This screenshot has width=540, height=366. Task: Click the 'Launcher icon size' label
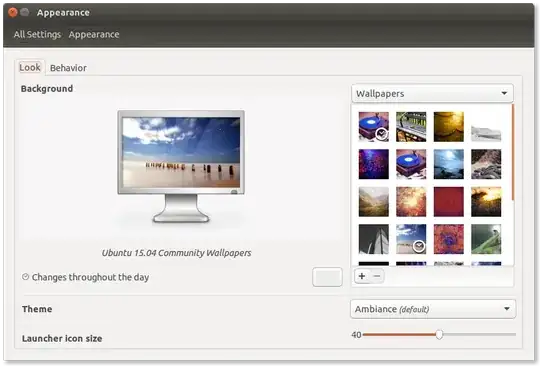[x=62, y=338]
